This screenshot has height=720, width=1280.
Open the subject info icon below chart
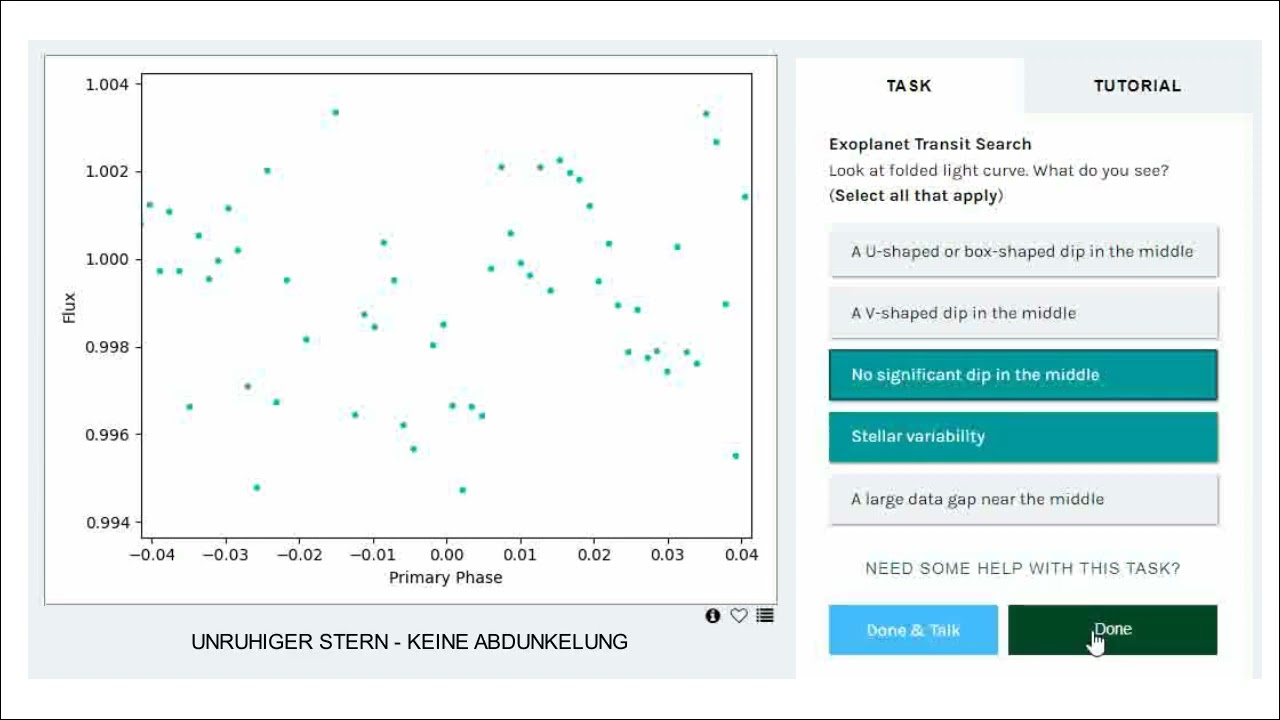(x=713, y=616)
